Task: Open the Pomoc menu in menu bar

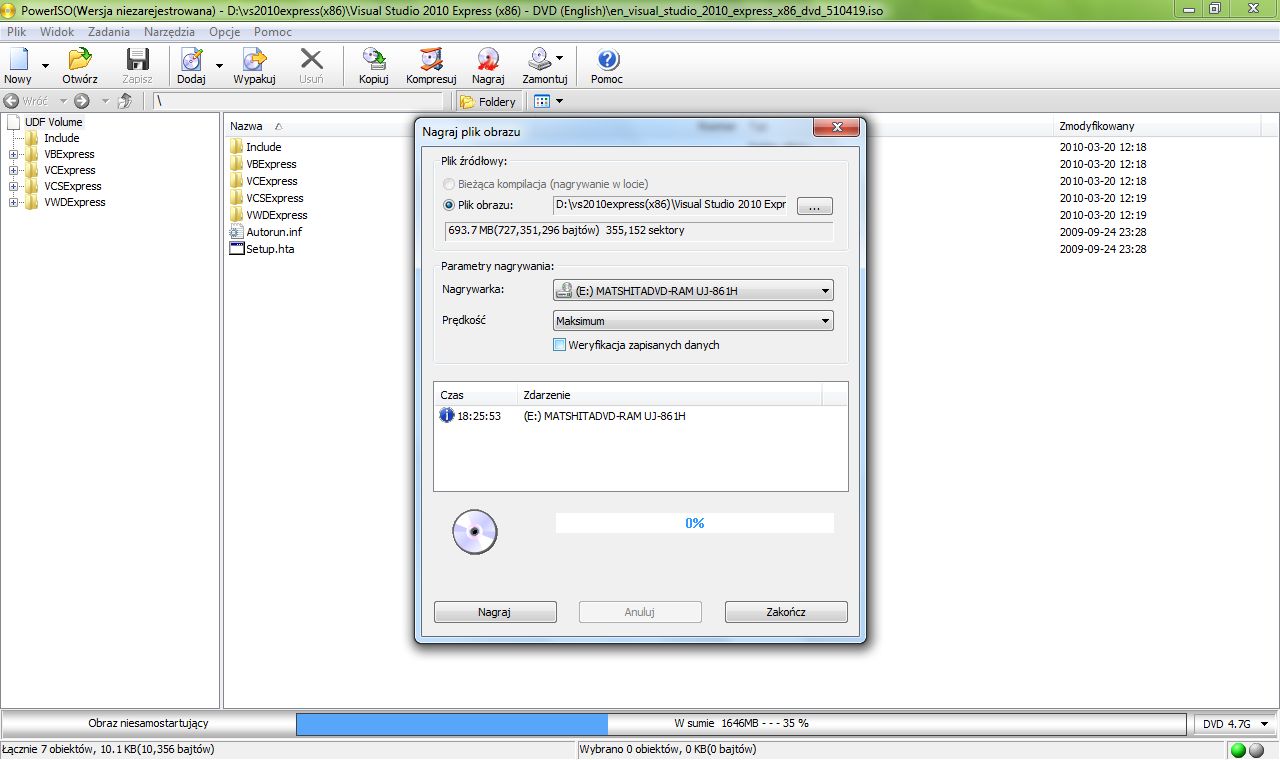Action: (x=273, y=32)
